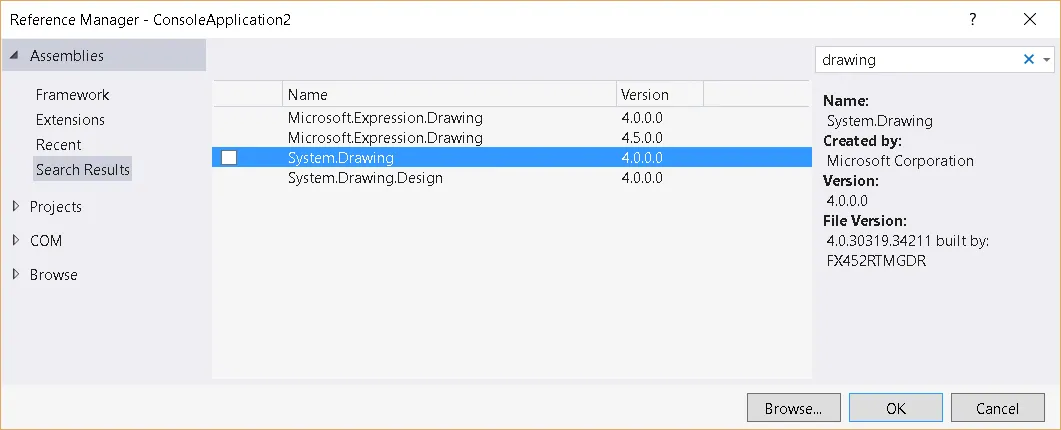Click the Browse... button
Viewport: 1061px width, 430px height.
[x=793, y=408]
